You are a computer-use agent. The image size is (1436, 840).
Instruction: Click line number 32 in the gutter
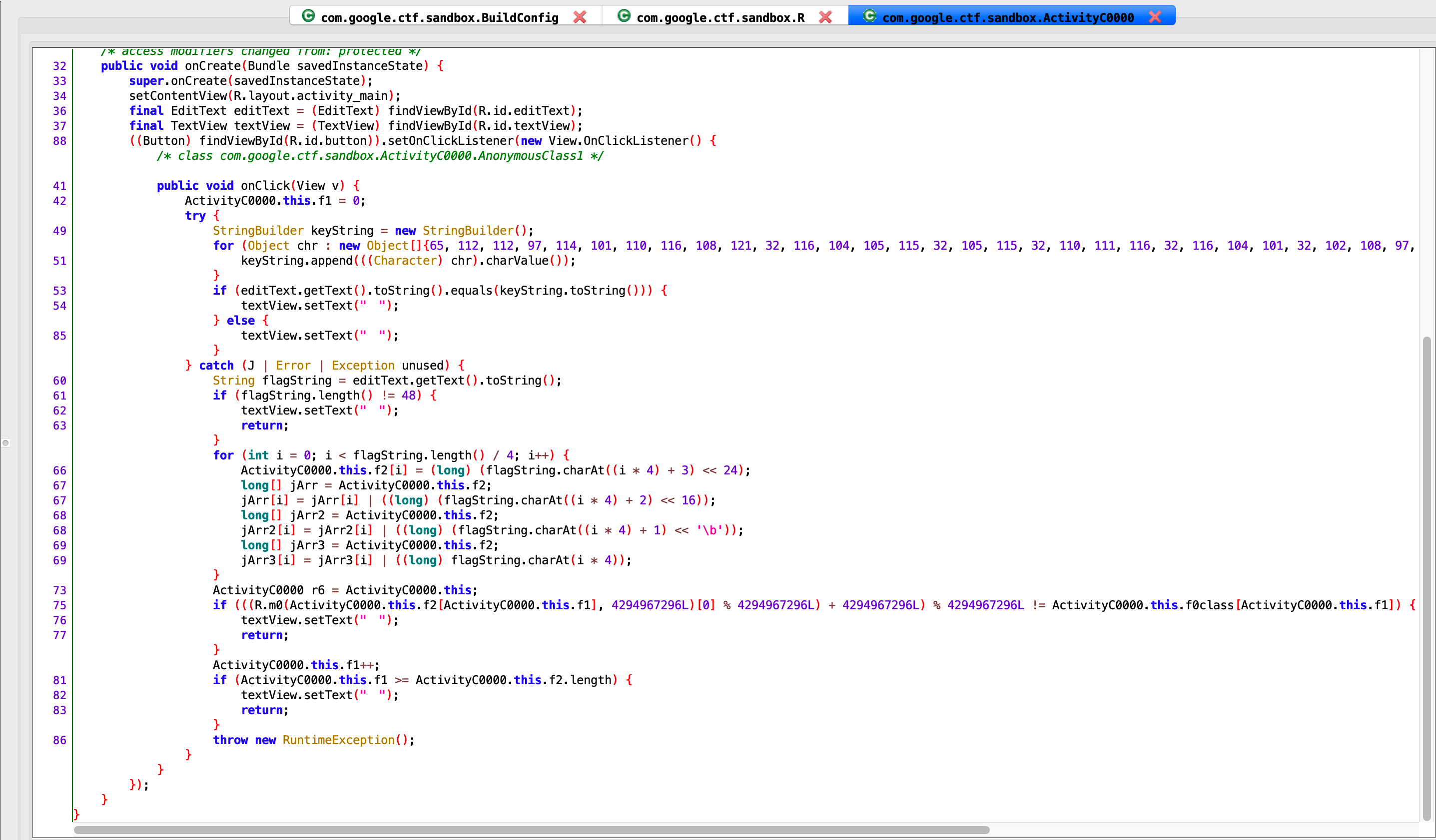click(60, 66)
